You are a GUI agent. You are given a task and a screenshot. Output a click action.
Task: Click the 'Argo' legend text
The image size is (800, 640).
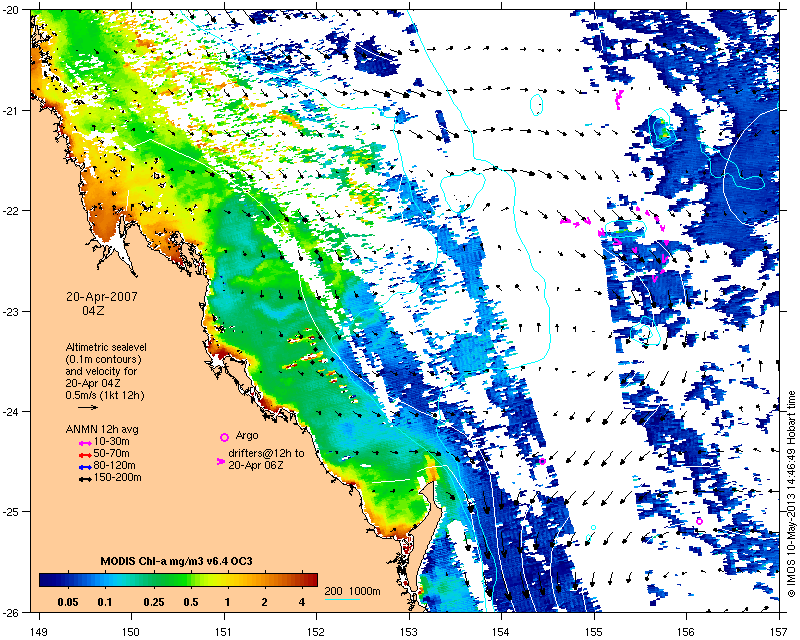pos(247,436)
